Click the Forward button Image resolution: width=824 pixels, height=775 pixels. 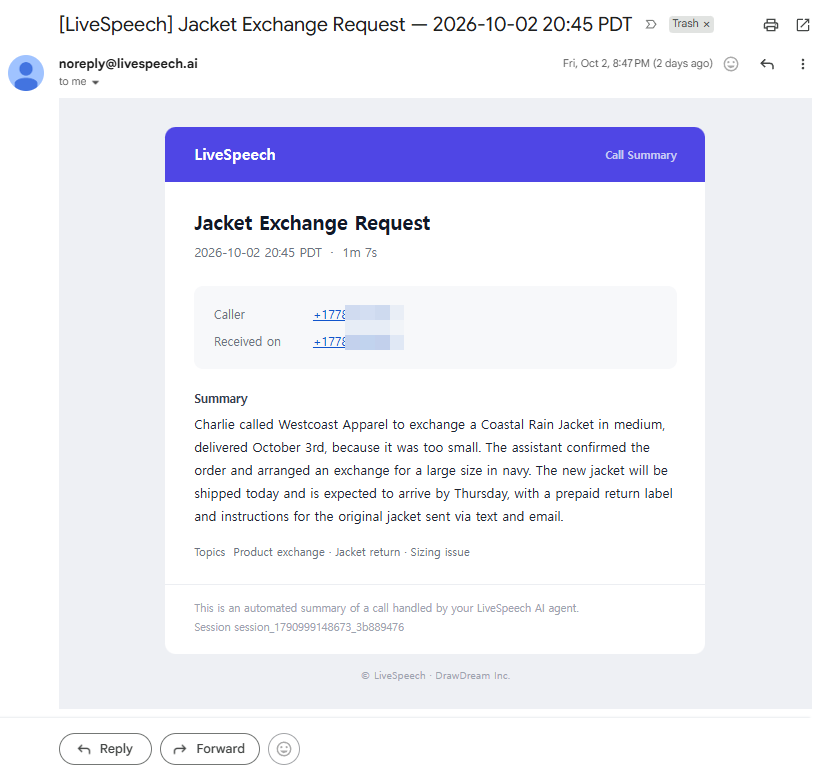pyautogui.click(x=210, y=749)
